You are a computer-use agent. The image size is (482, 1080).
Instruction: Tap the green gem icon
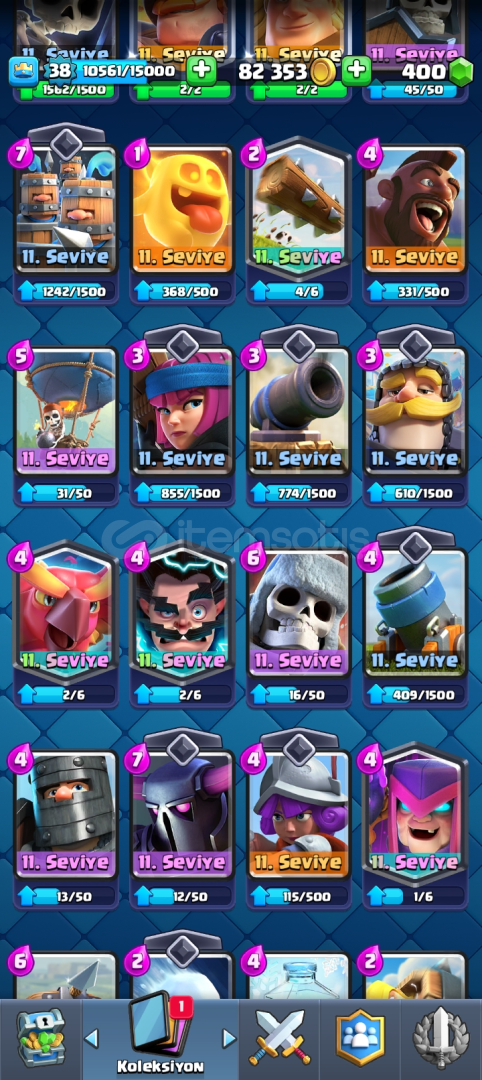pyautogui.click(x=461, y=71)
